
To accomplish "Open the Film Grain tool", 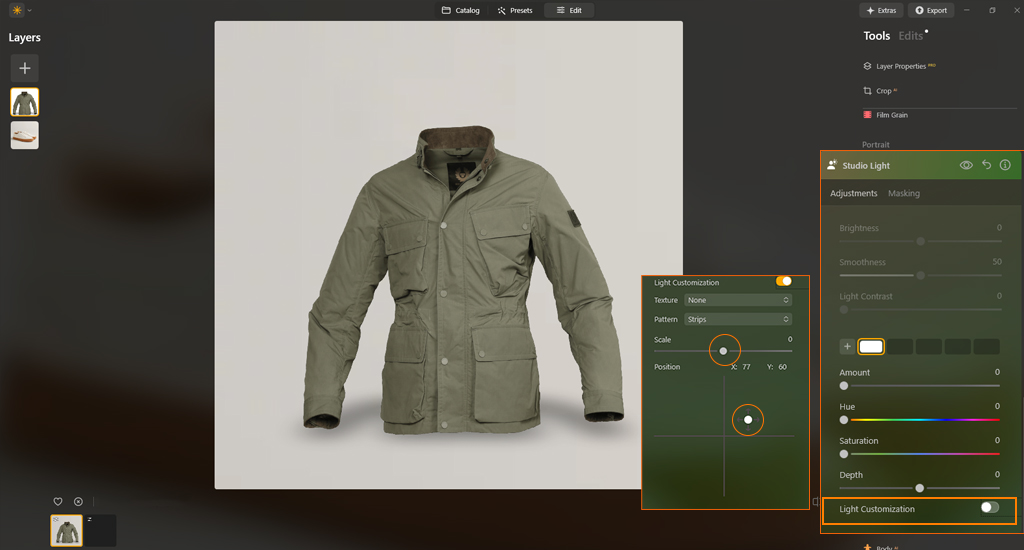I will pyautogui.click(x=886, y=115).
